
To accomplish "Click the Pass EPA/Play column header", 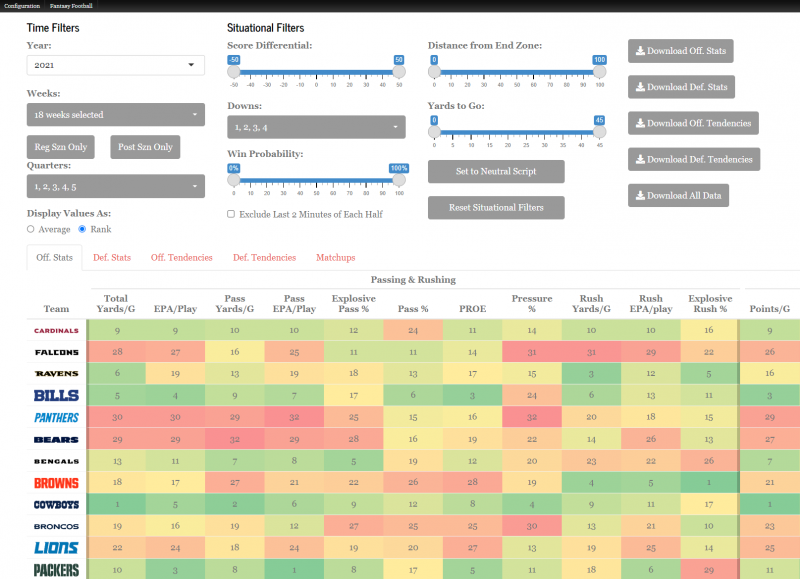I will click(x=294, y=304).
